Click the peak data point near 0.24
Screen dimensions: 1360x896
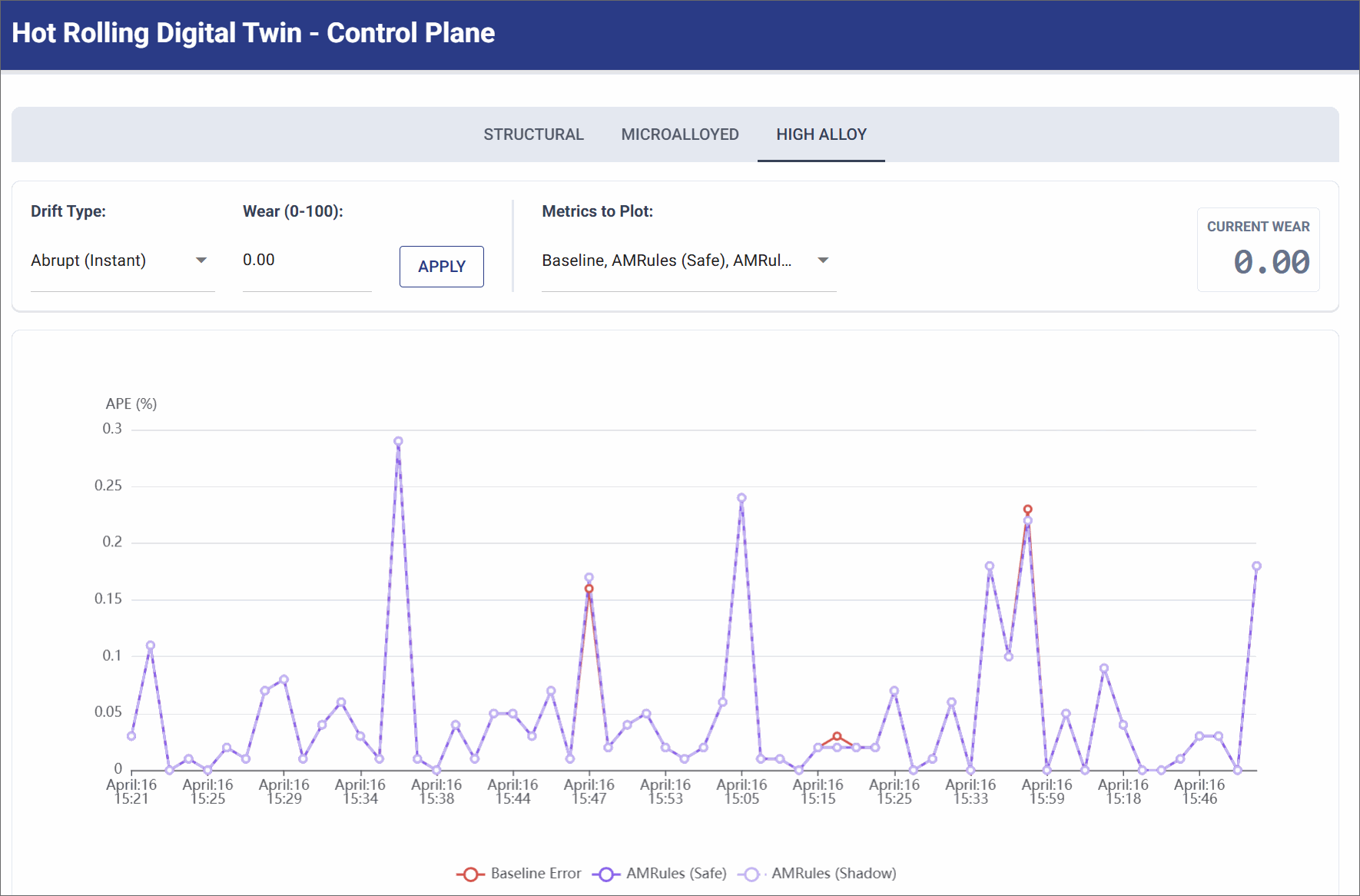pos(741,498)
